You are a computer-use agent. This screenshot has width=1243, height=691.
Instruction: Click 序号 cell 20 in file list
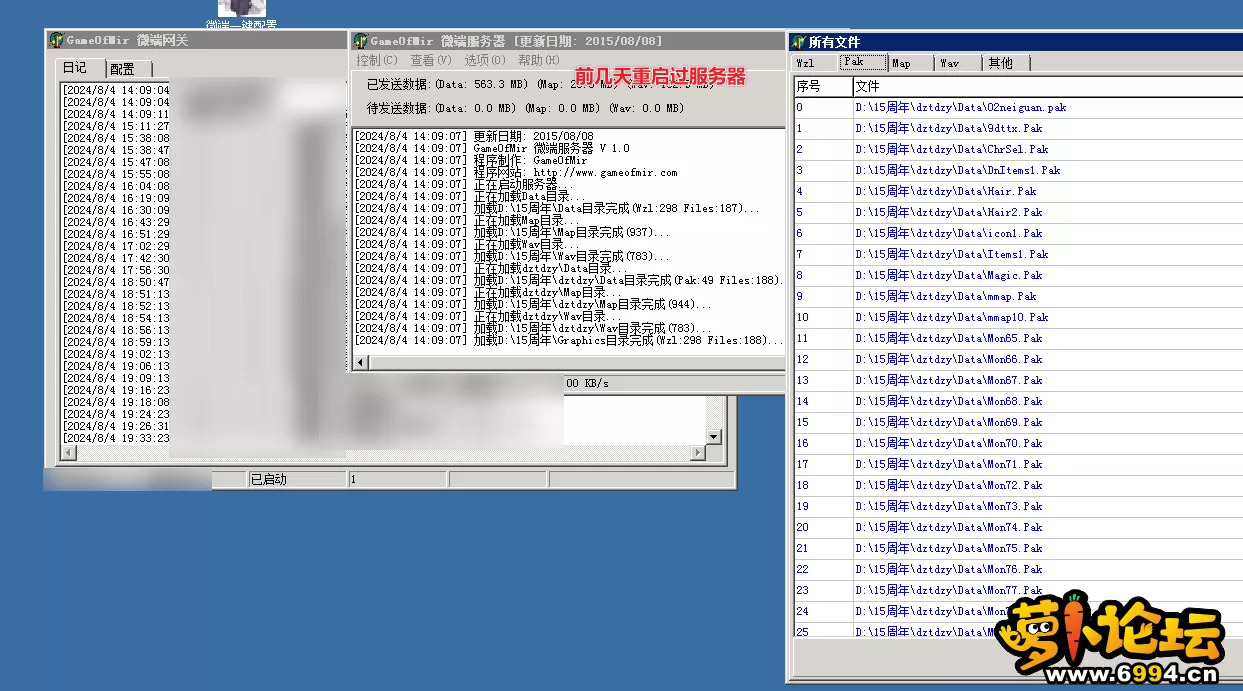tap(822, 527)
